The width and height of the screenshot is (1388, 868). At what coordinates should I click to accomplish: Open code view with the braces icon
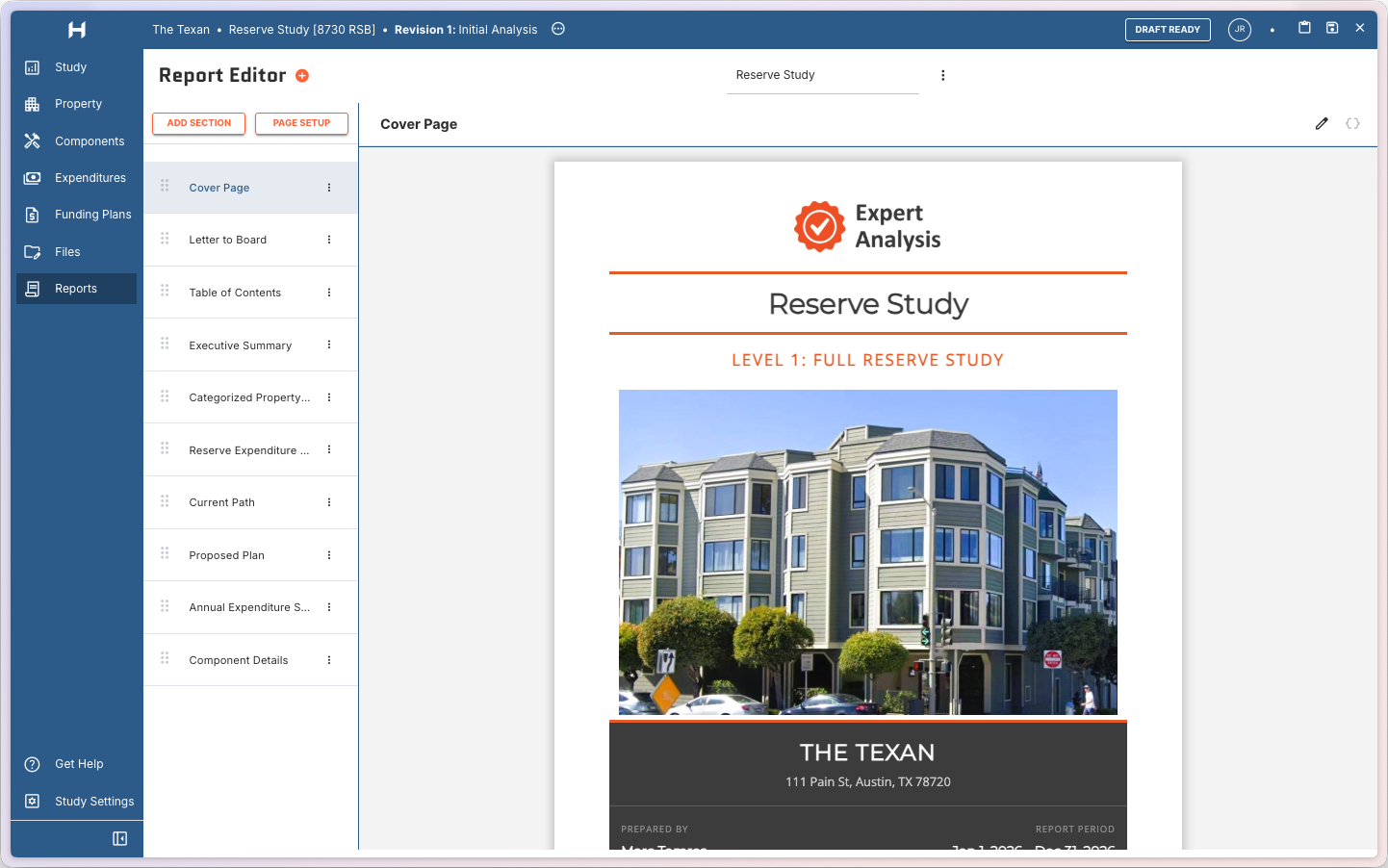1352,123
